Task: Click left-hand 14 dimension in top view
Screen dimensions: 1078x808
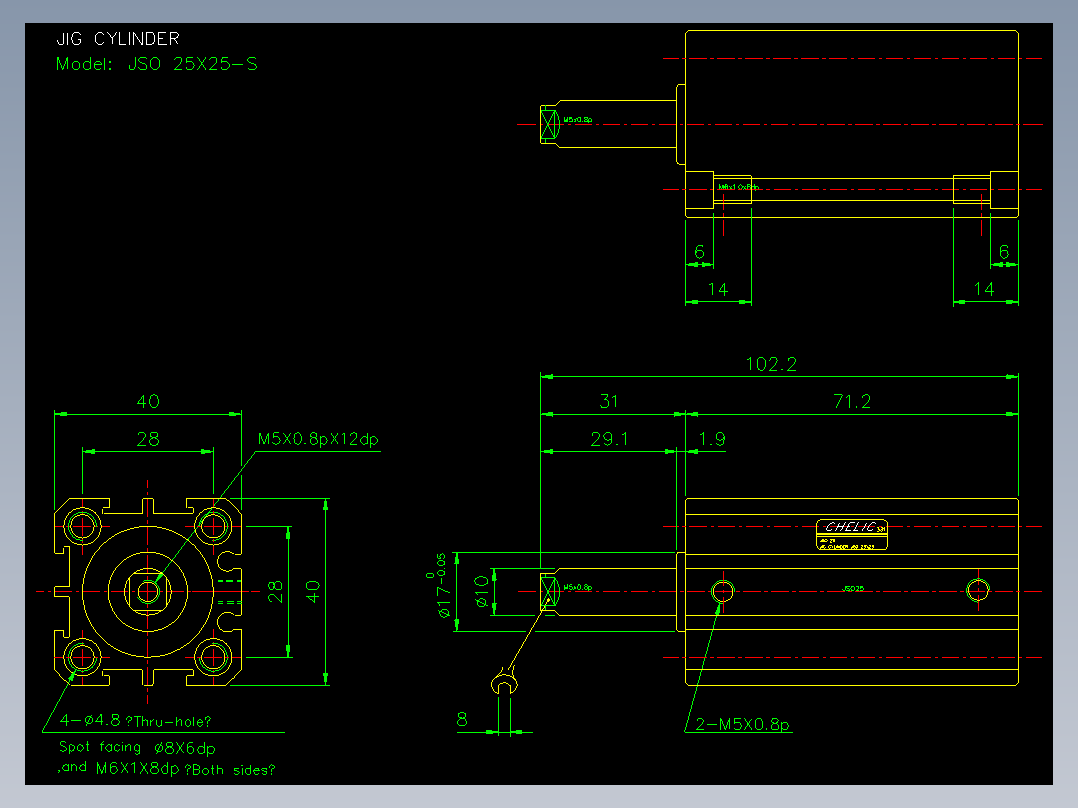Action: point(718,289)
